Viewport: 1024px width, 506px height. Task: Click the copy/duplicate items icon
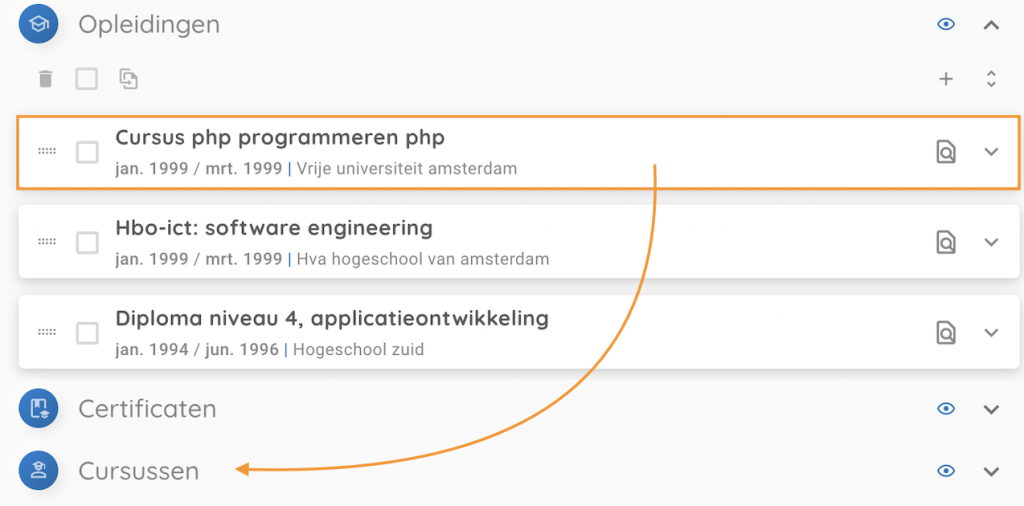(x=128, y=79)
